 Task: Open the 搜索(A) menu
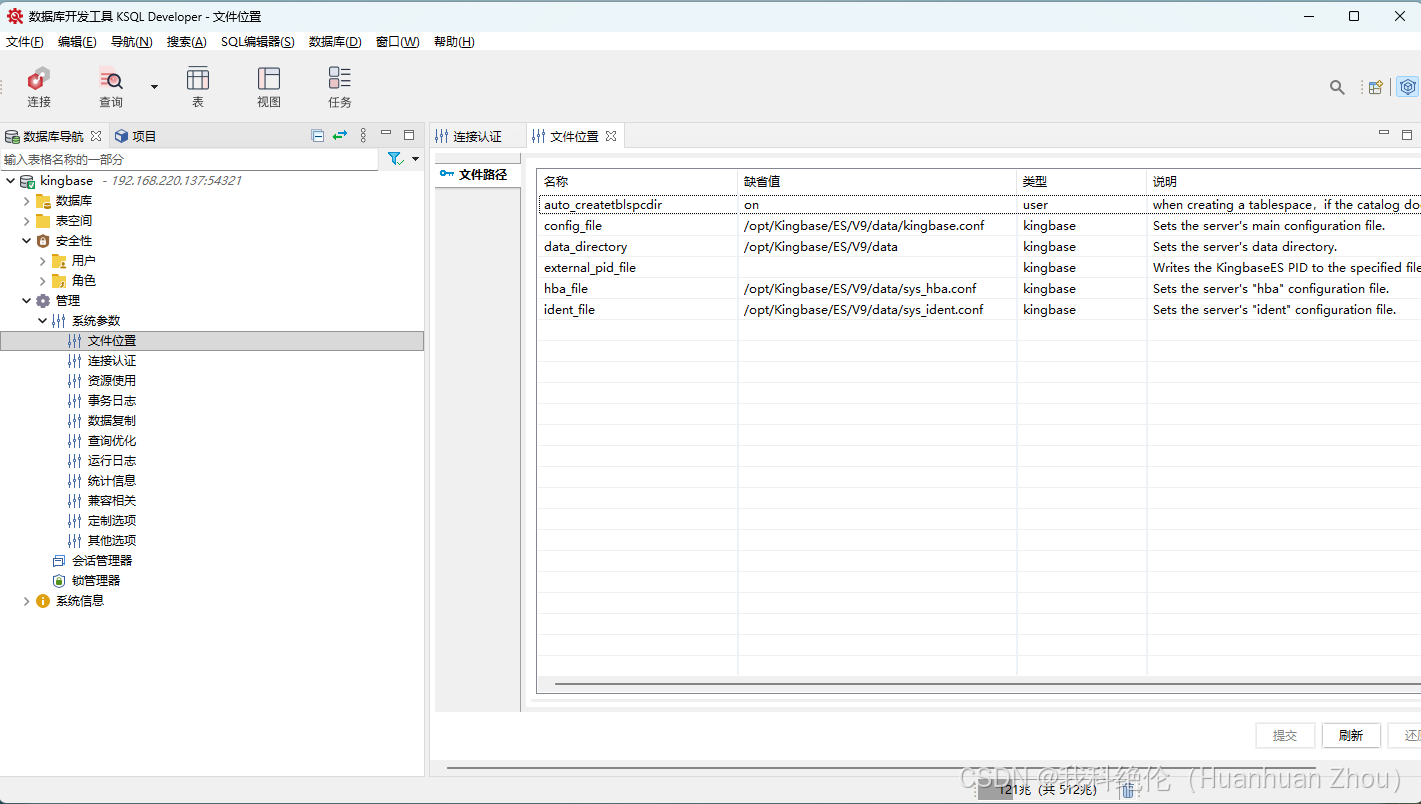tap(186, 41)
